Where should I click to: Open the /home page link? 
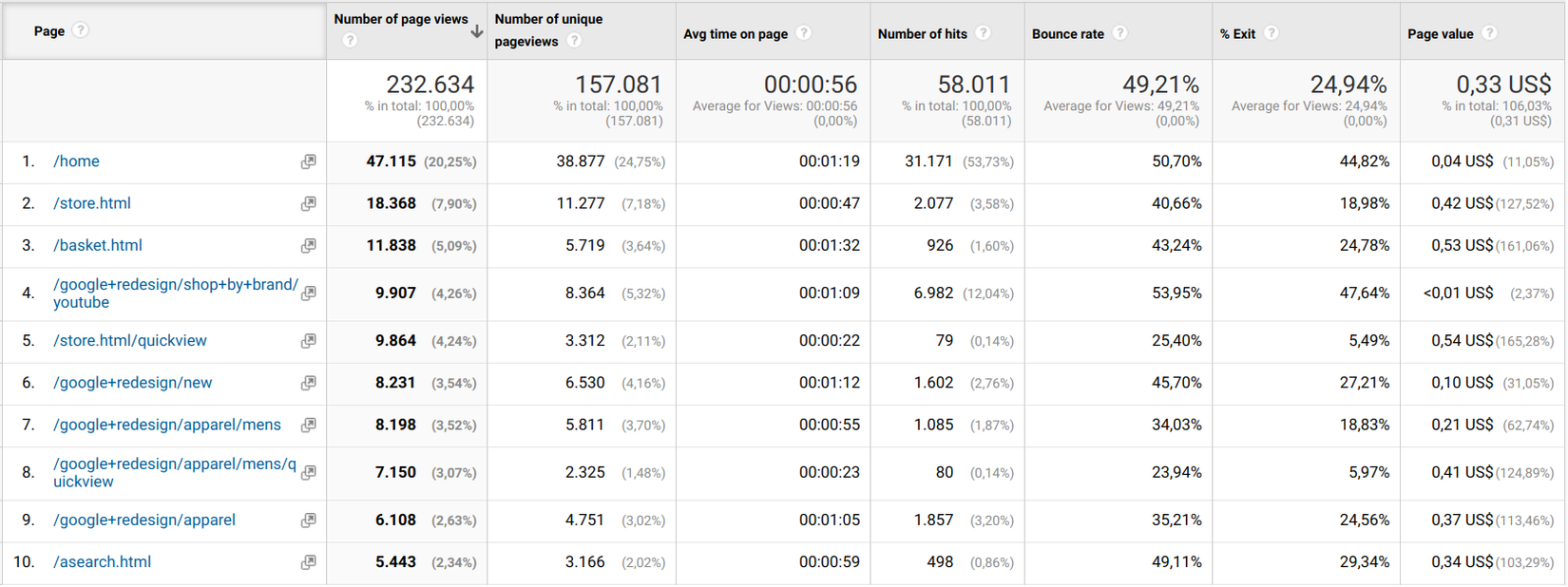pos(76,161)
